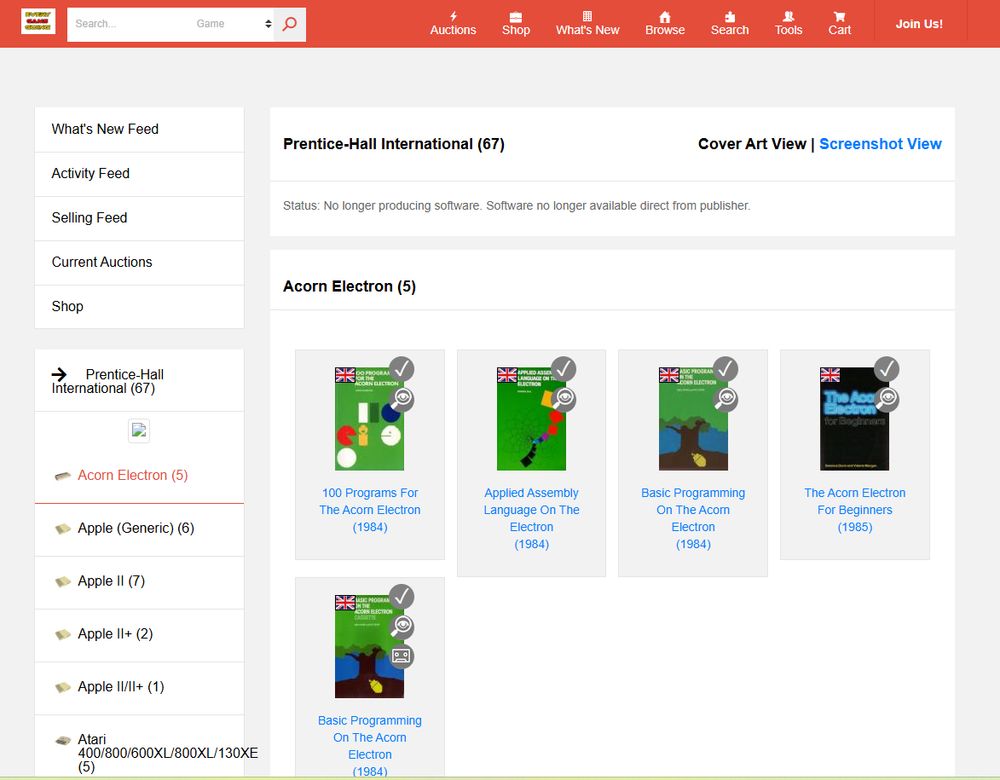The image size is (1000, 780).
Task: Preview cover of Applied Assembly Language On The Electron
Action: point(564,399)
